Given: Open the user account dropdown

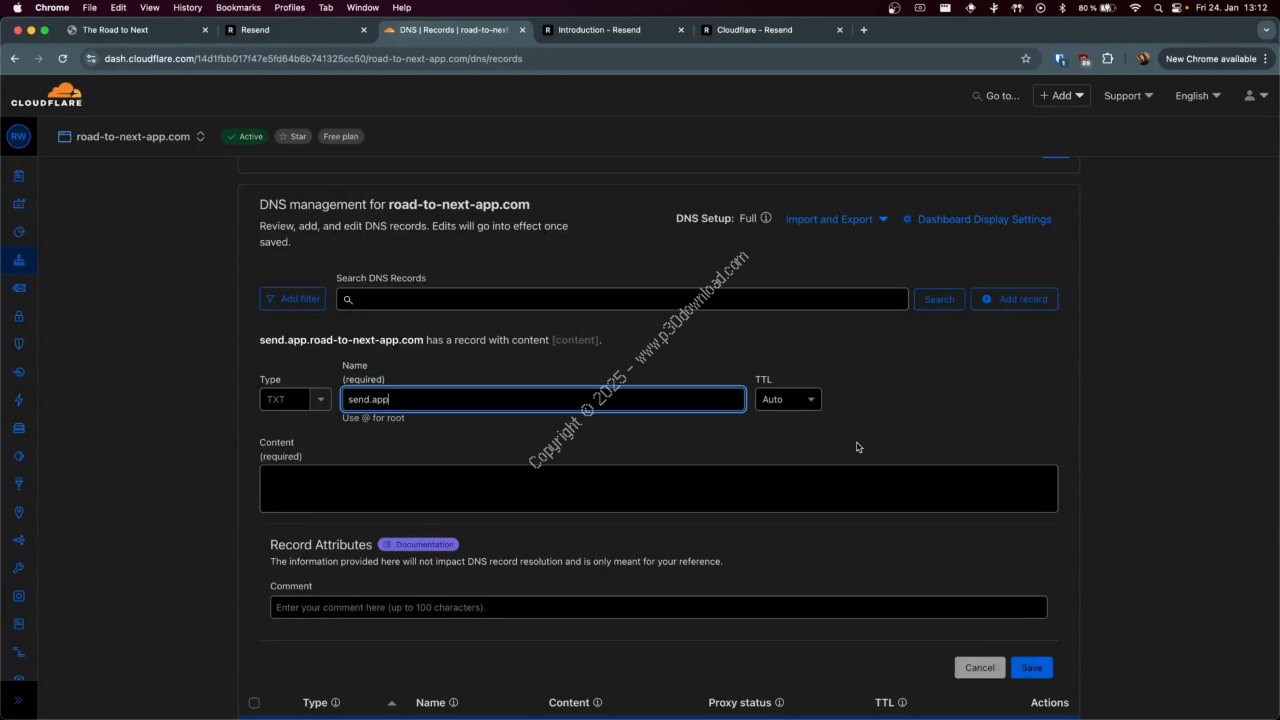Looking at the screenshot, I should 1256,96.
